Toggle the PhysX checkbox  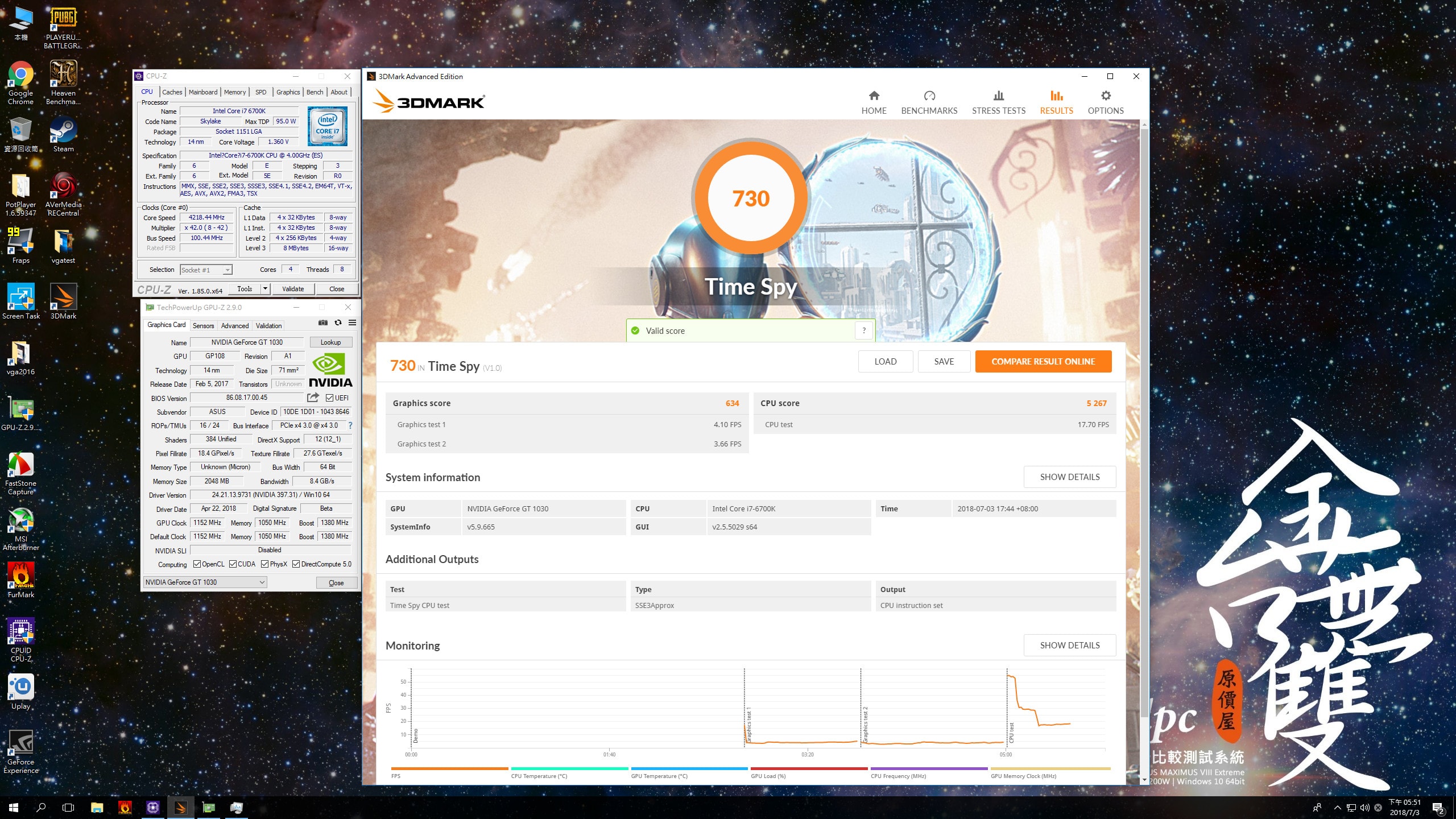pos(264,564)
